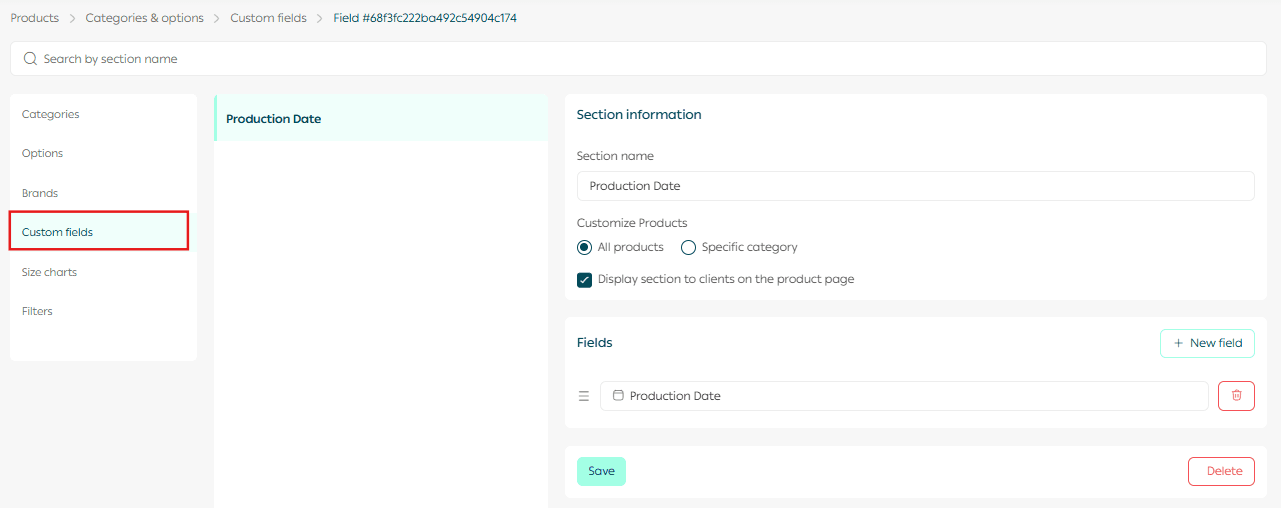Click the calendar icon in Production Date field

pos(618,396)
